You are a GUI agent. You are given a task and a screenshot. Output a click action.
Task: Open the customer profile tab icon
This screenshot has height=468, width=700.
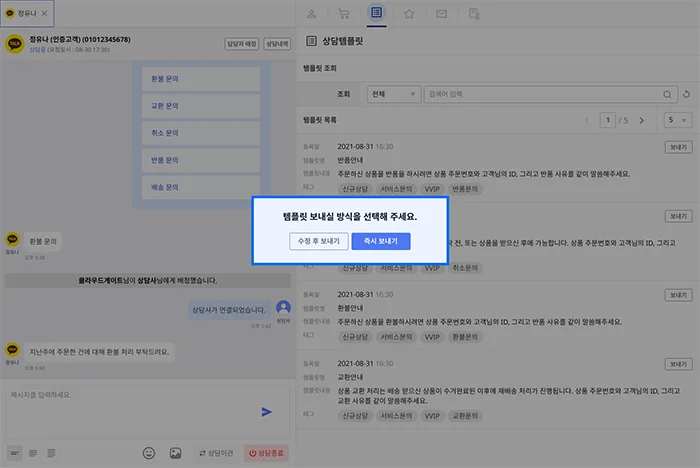click(312, 14)
